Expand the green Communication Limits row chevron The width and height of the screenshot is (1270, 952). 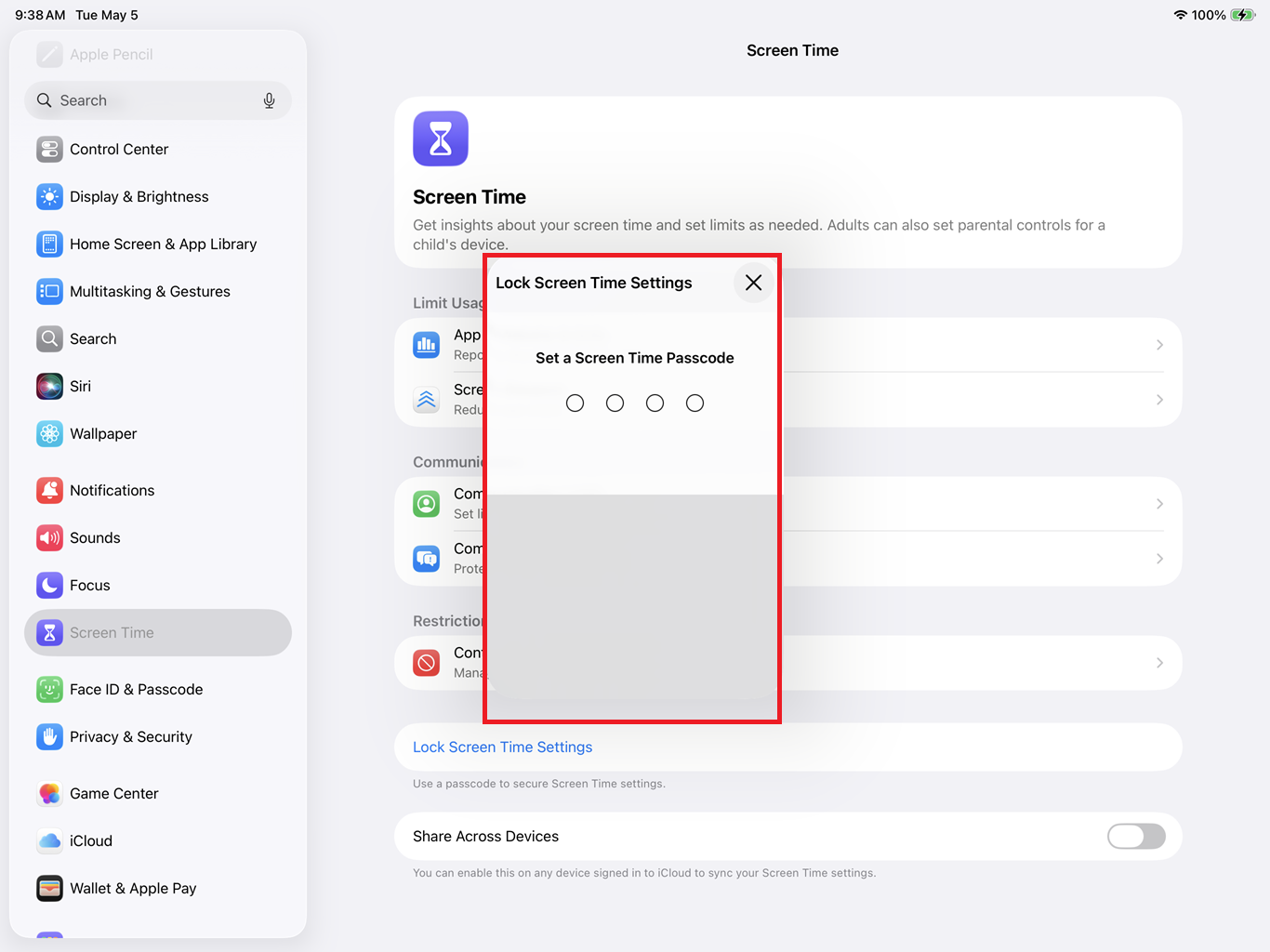click(1159, 504)
